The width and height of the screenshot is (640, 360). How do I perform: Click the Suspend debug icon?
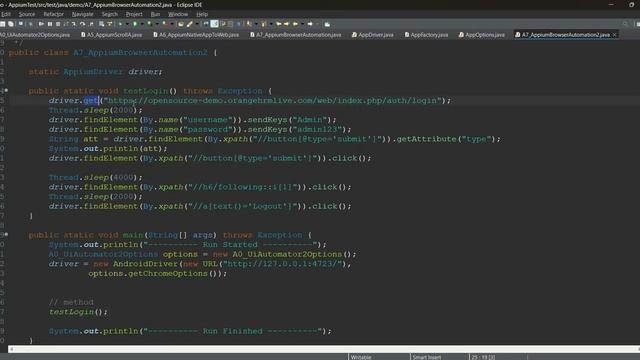[50, 24]
